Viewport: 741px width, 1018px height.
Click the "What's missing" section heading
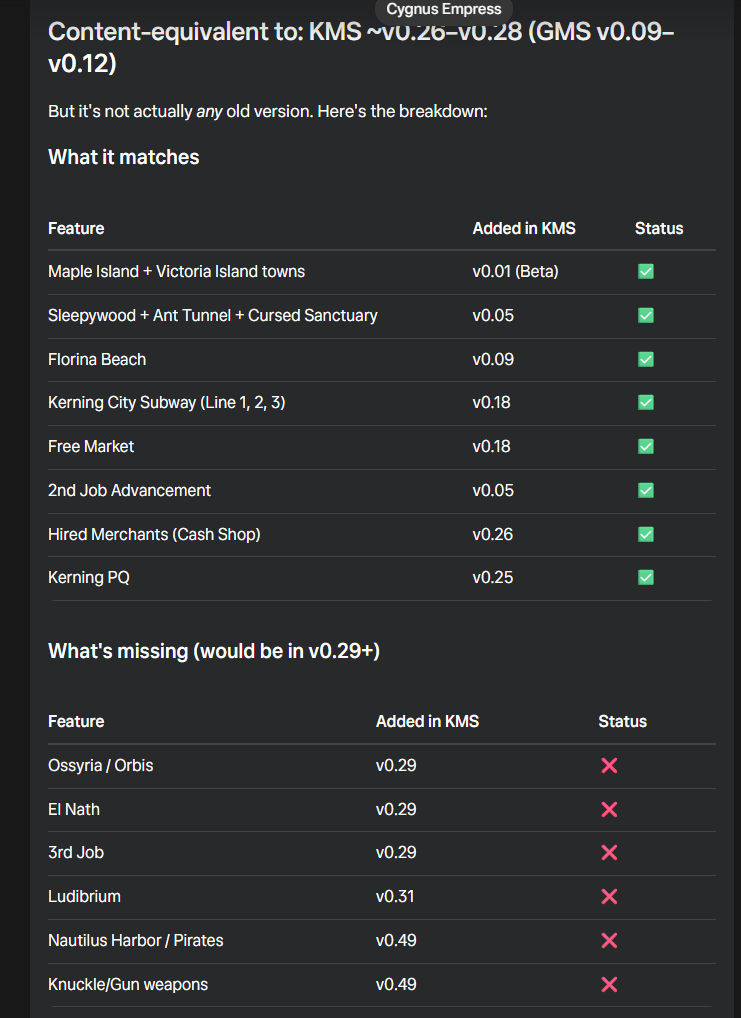[214, 651]
